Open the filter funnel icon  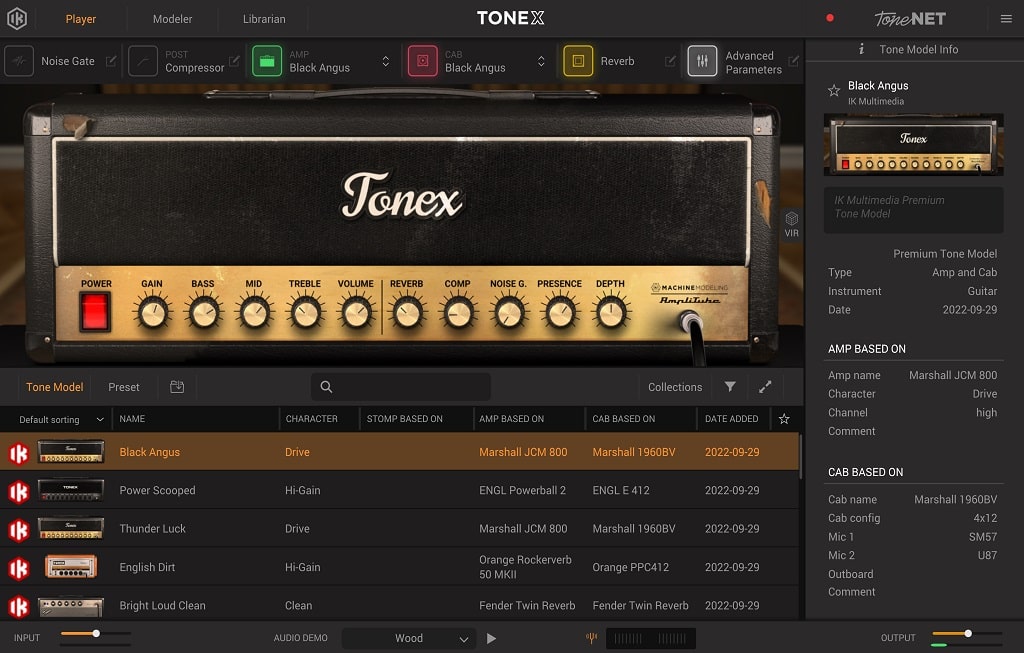click(x=730, y=387)
